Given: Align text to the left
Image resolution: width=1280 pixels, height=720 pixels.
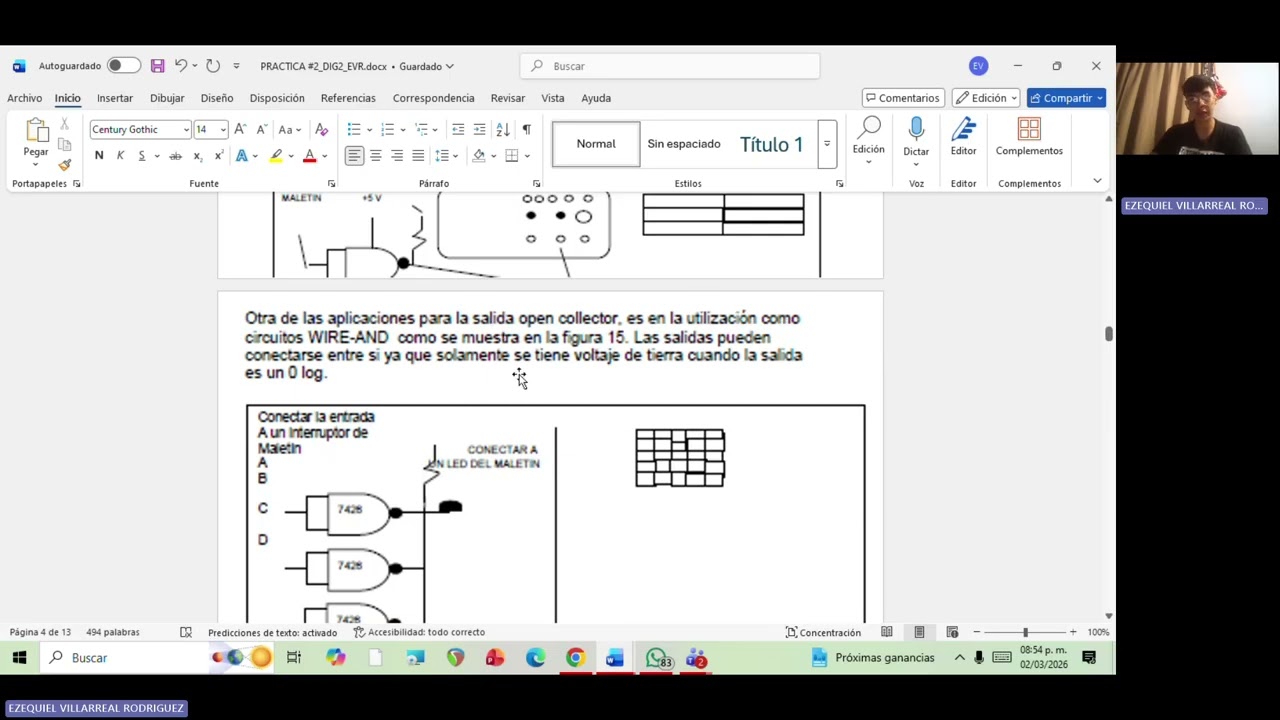Looking at the screenshot, I should pyautogui.click(x=354, y=156).
